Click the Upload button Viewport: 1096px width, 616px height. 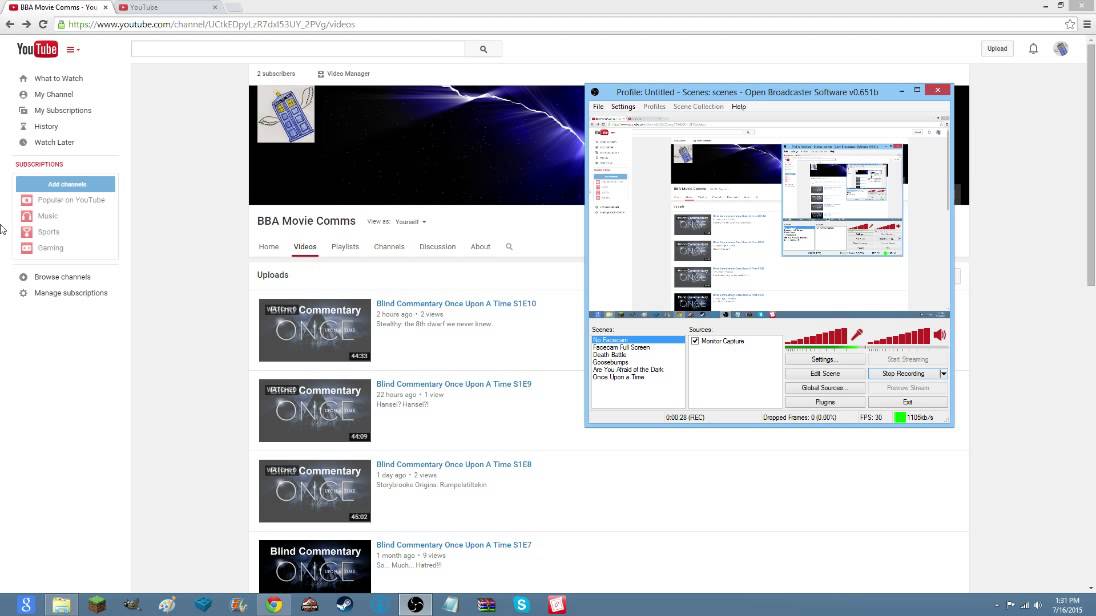point(997,48)
